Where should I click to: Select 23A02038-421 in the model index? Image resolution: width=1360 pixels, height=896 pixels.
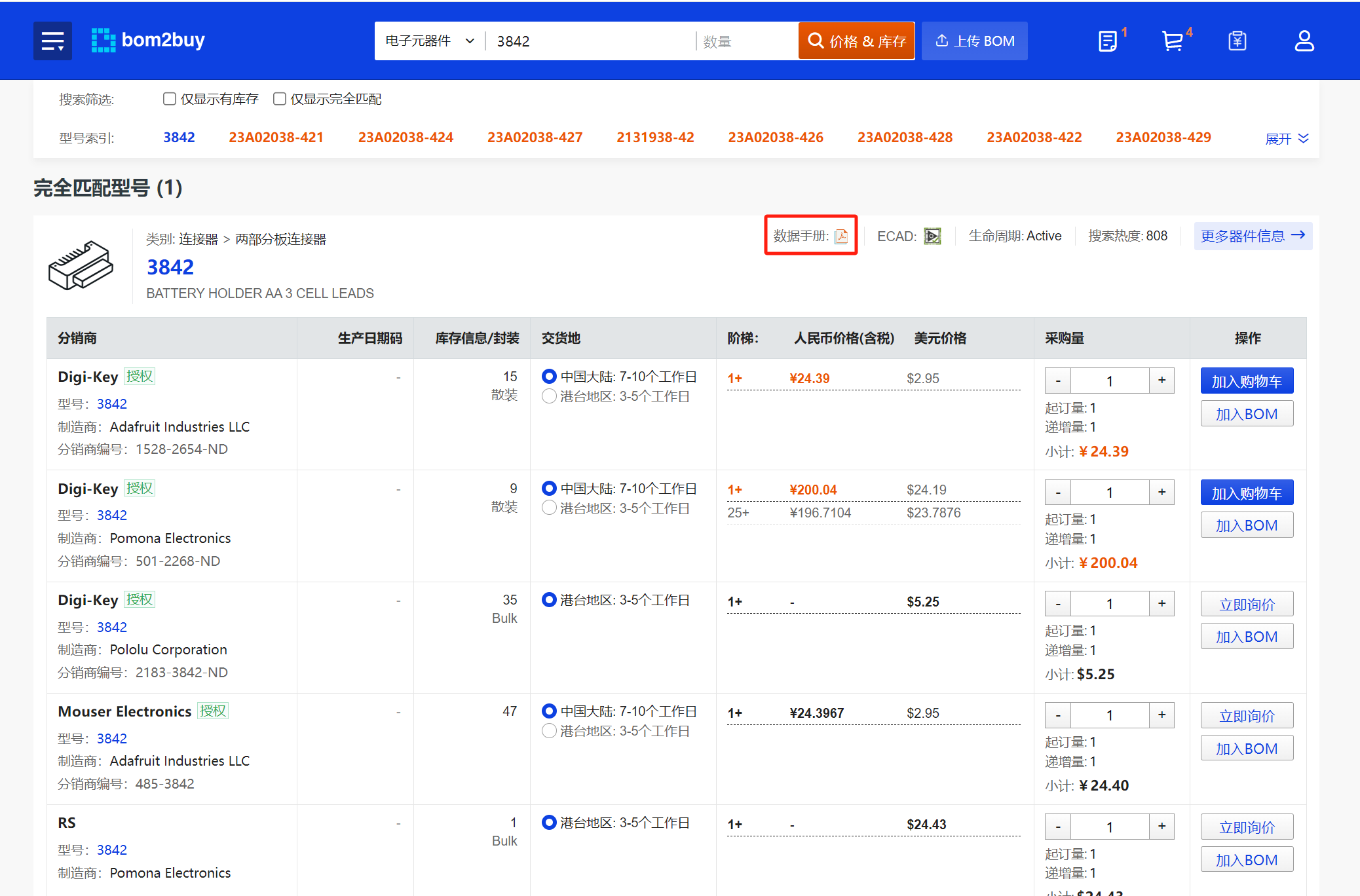(x=276, y=138)
